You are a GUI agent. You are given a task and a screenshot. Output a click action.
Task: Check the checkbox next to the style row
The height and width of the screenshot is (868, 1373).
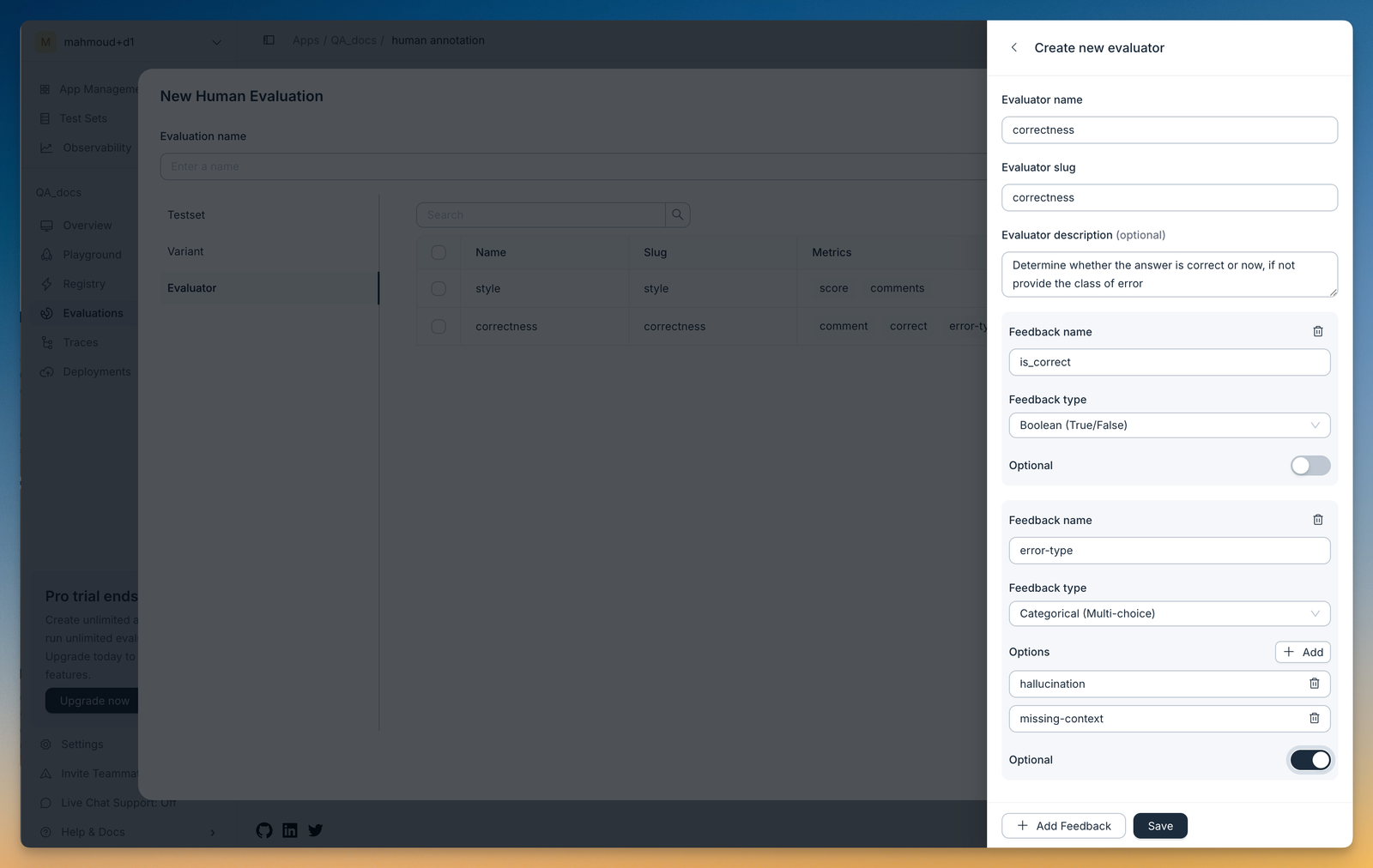tap(439, 288)
